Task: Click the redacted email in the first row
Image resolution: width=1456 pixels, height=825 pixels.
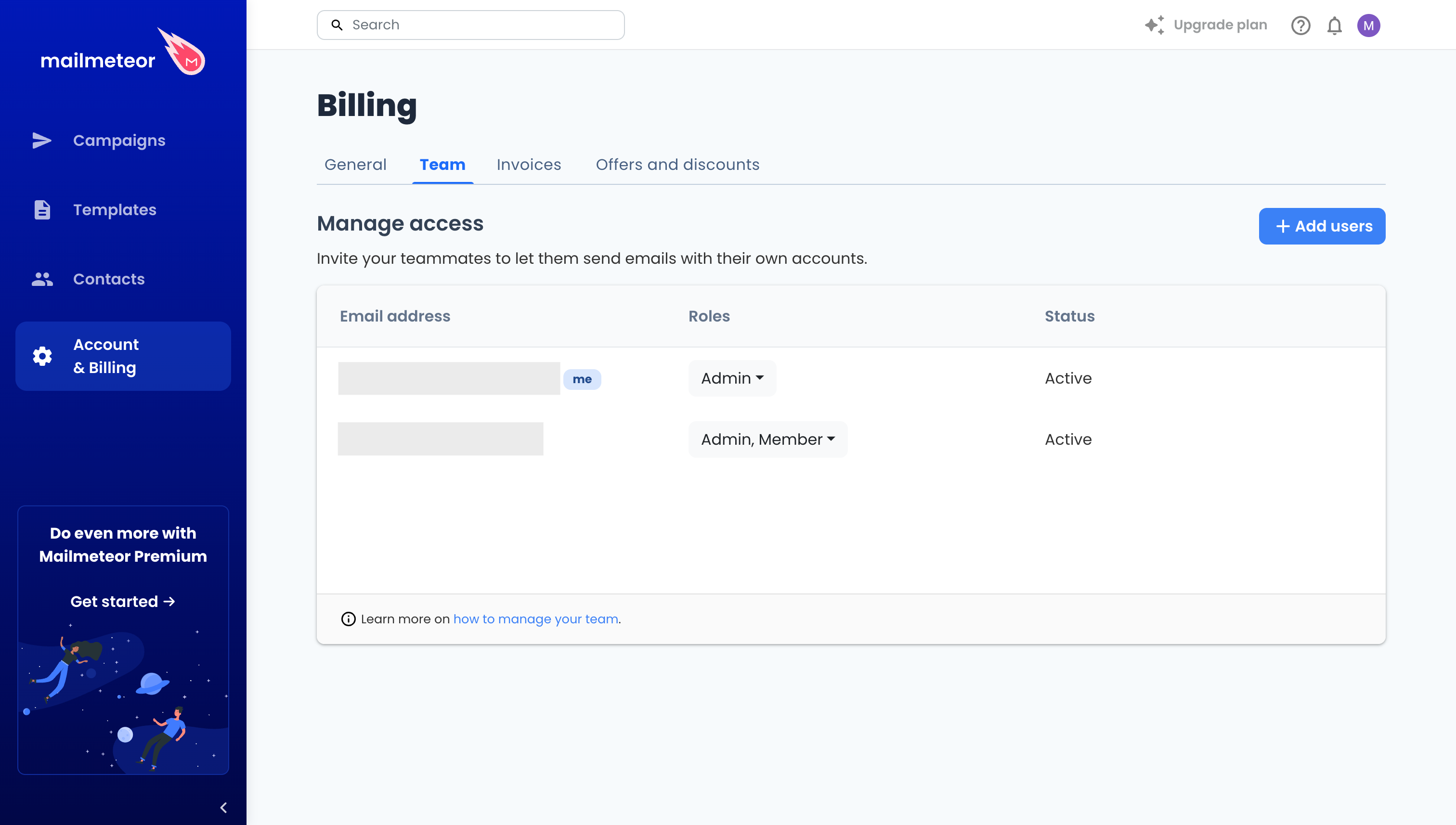Action: coord(449,378)
